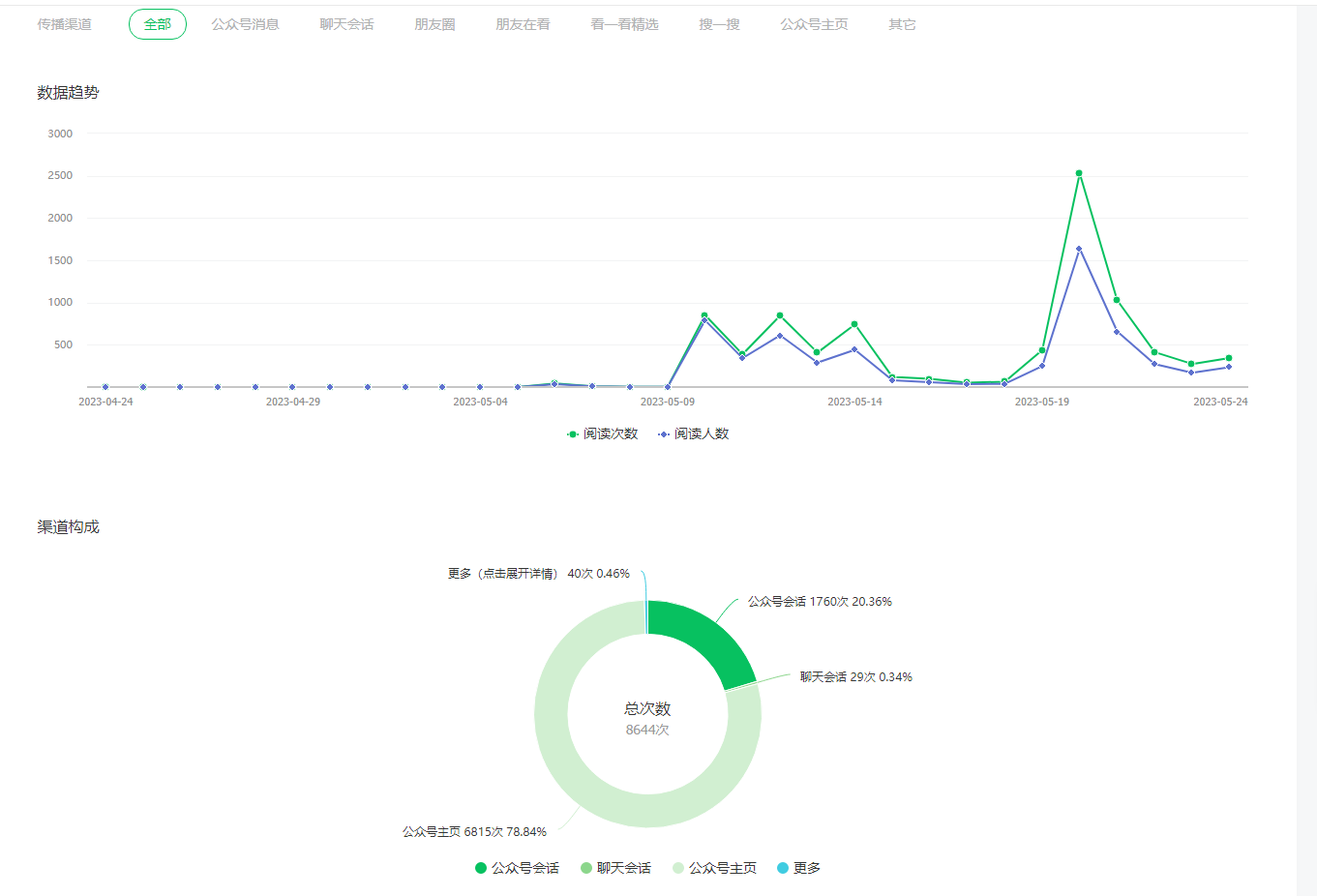This screenshot has height=896, width=1317.
Task: Open the 聊天会话 channel tab
Action: coord(346,24)
